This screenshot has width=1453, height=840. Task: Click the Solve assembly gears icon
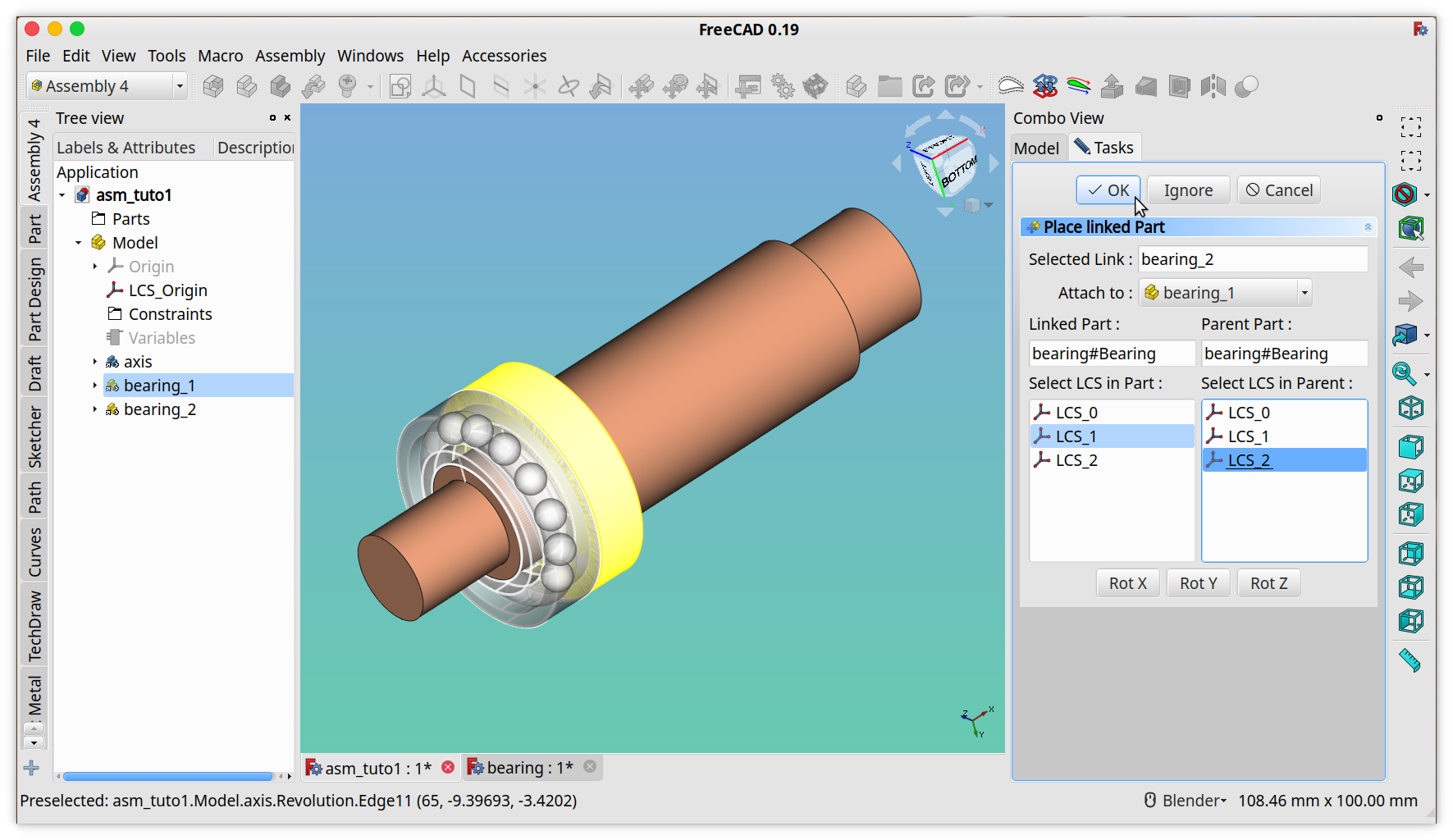[783, 86]
